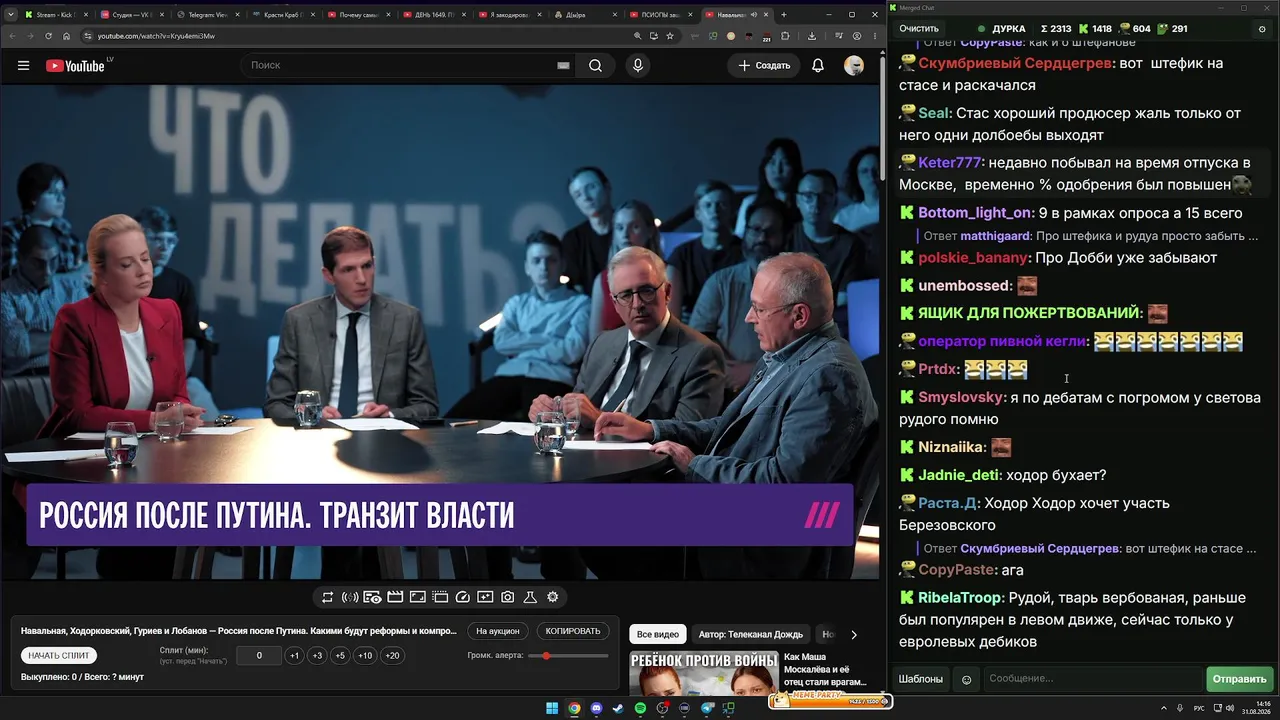Viewport: 1280px width, 720px height.
Task: Click username RibelaTroop in chat
Action: (x=959, y=598)
